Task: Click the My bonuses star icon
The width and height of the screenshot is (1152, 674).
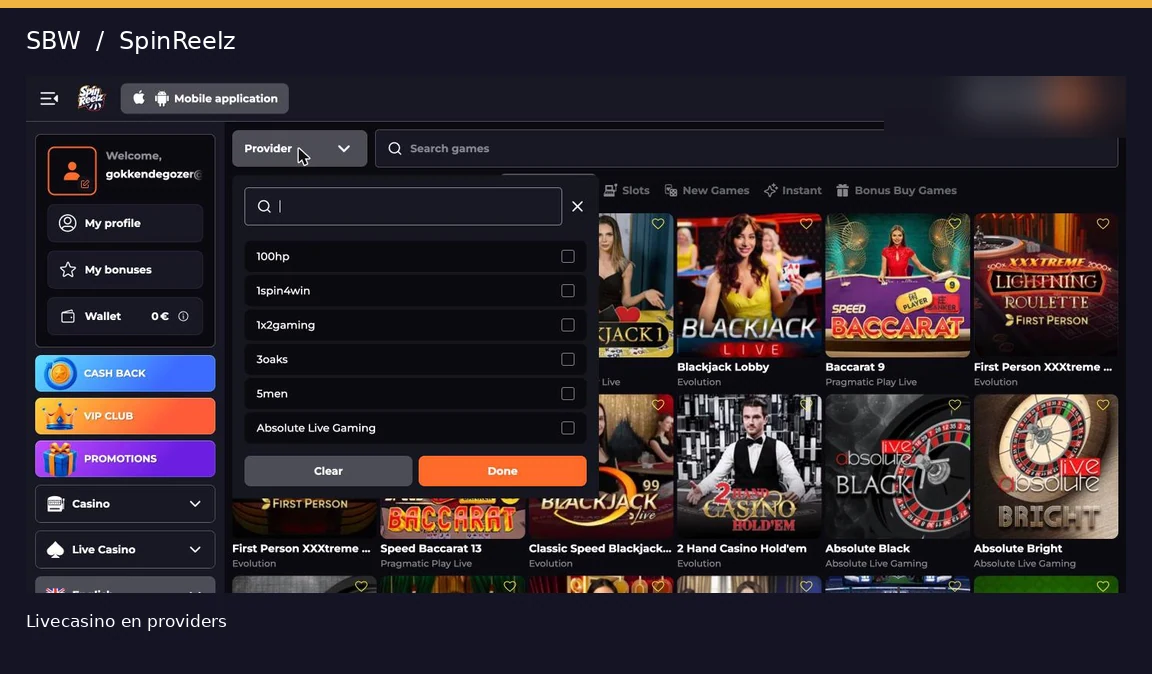Action: pyautogui.click(x=68, y=270)
